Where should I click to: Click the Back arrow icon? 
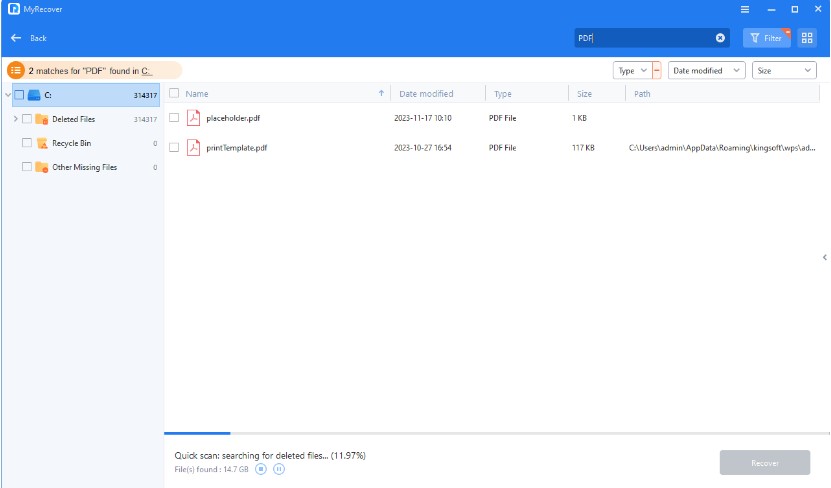pyautogui.click(x=16, y=38)
